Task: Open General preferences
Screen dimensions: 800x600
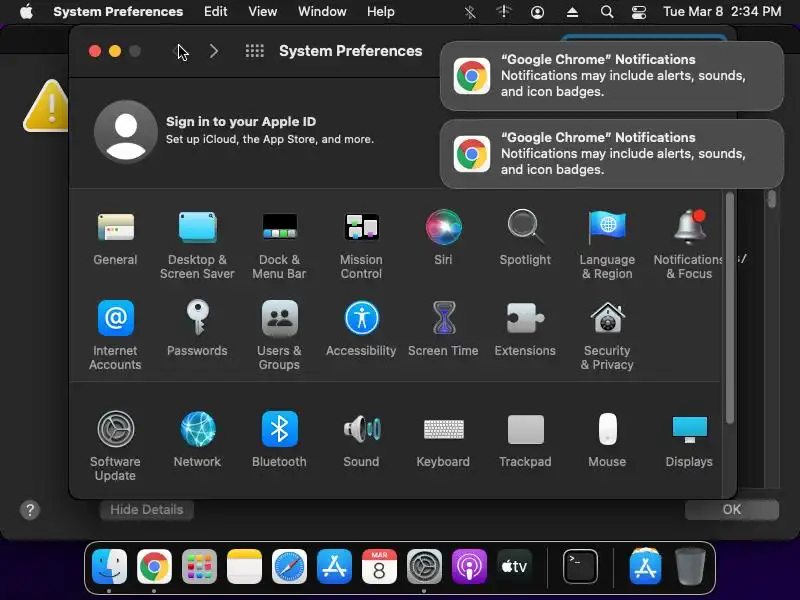Action: click(115, 239)
